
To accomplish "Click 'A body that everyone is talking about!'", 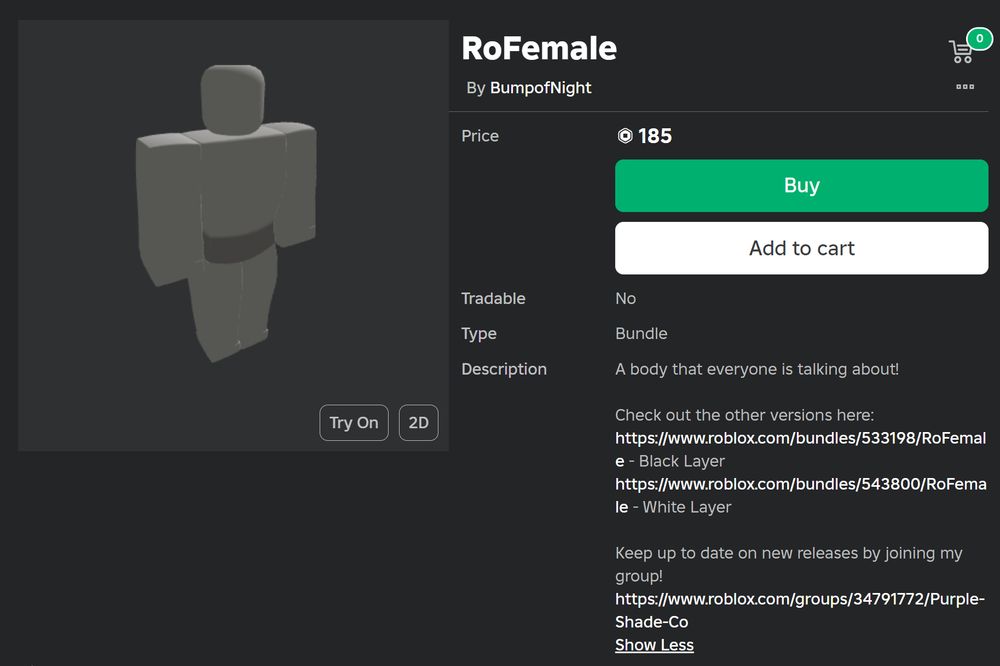I will pyautogui.click(x=757, y=369).
